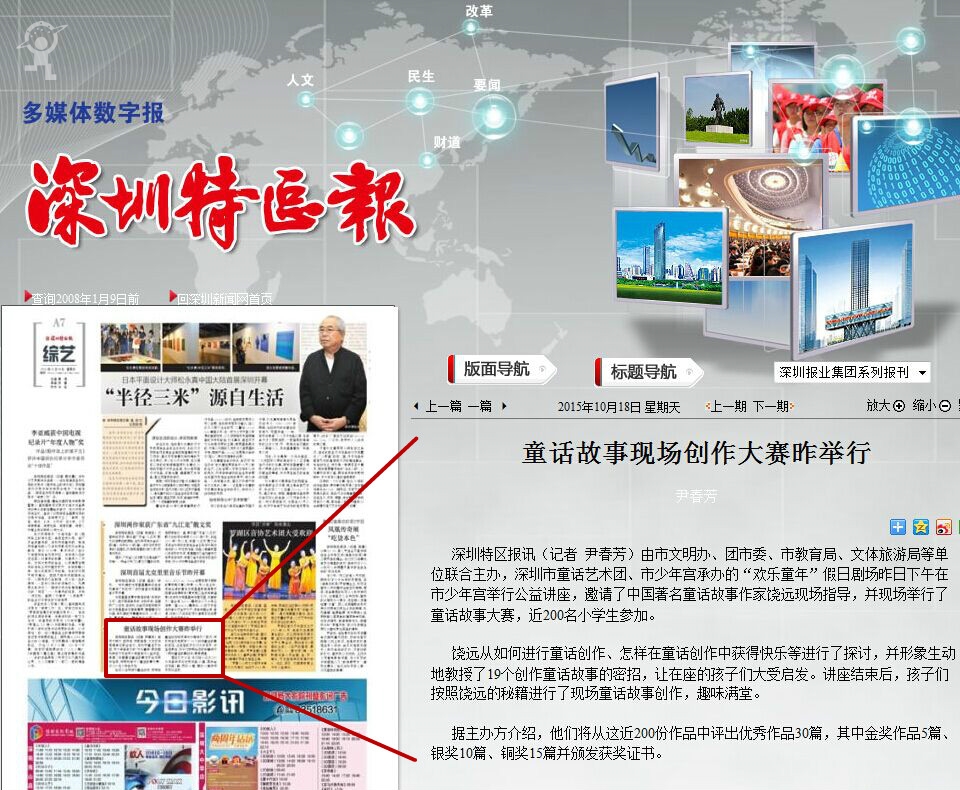Go to next issue 下一期
Viewport: 960px width, 790px height.
pyautogui.click(x=772, y=406)
